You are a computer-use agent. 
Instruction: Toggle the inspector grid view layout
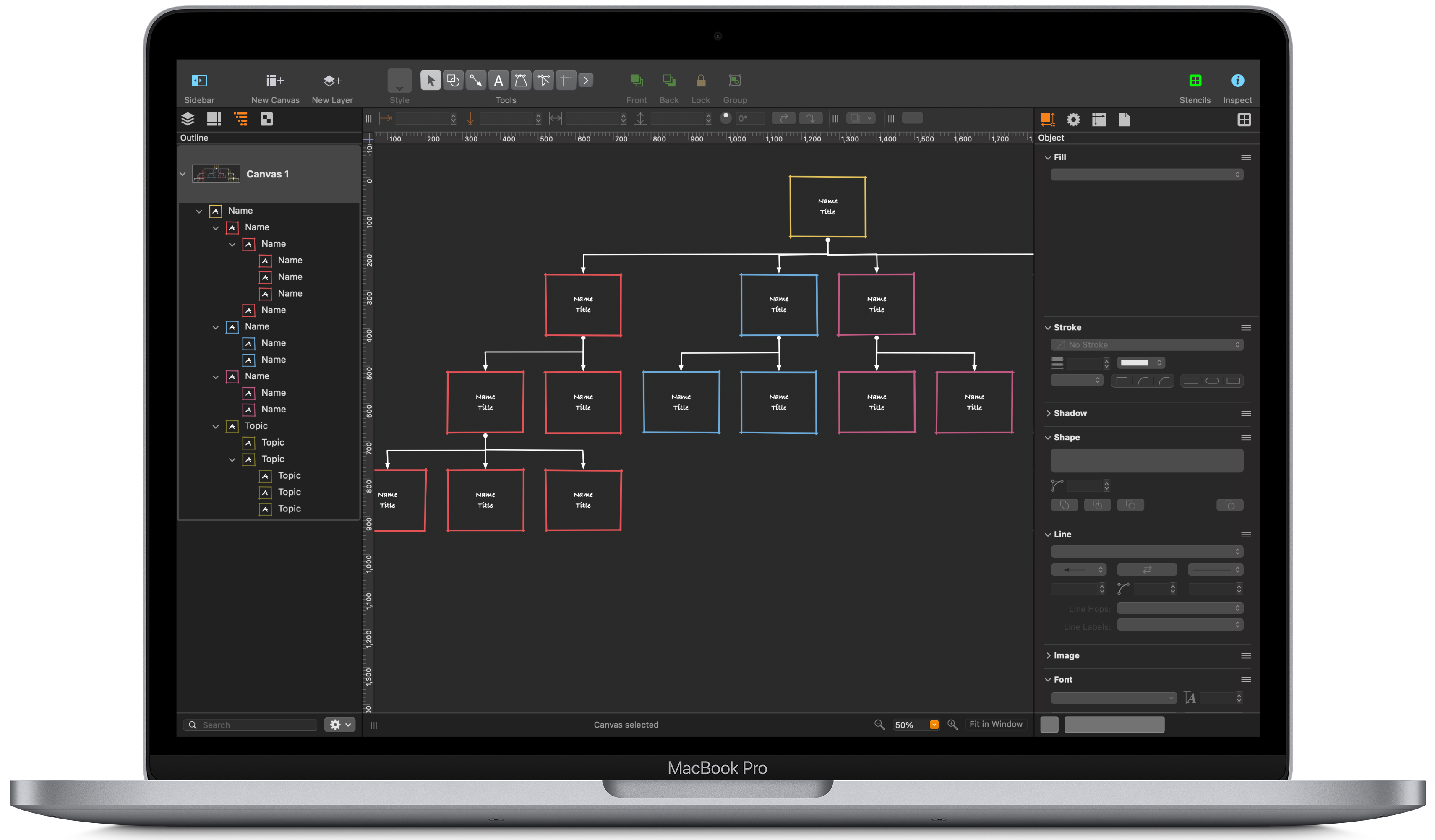(x=1245, y=120)
